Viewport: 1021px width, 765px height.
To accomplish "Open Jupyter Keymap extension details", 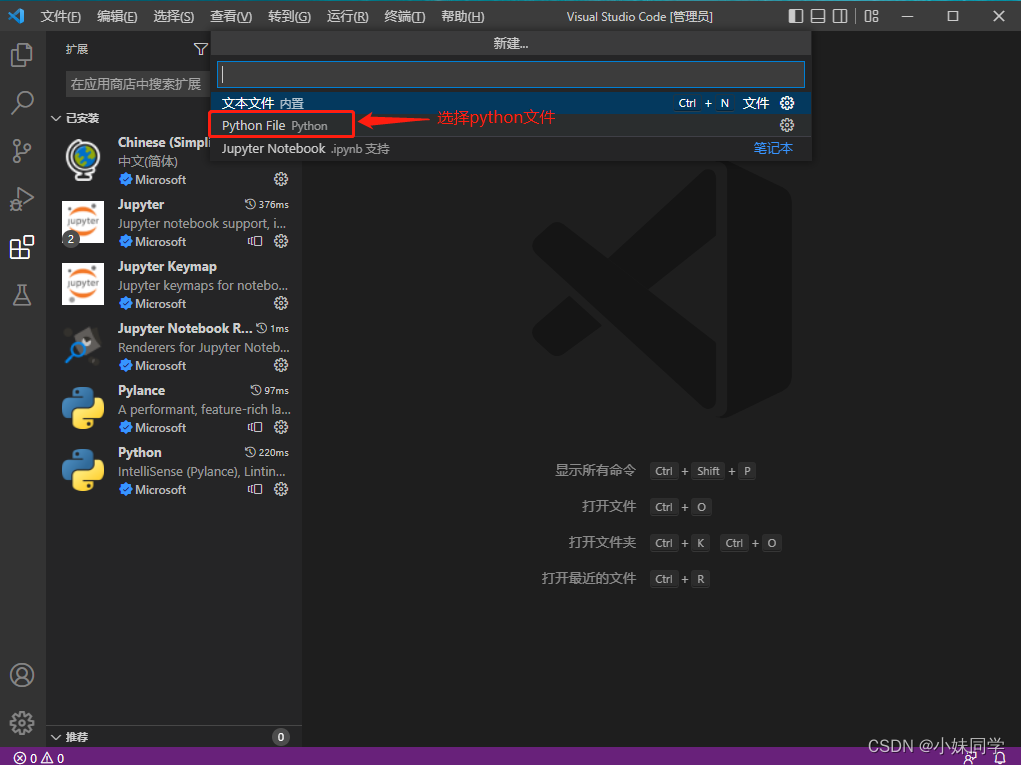I will 175,285.
